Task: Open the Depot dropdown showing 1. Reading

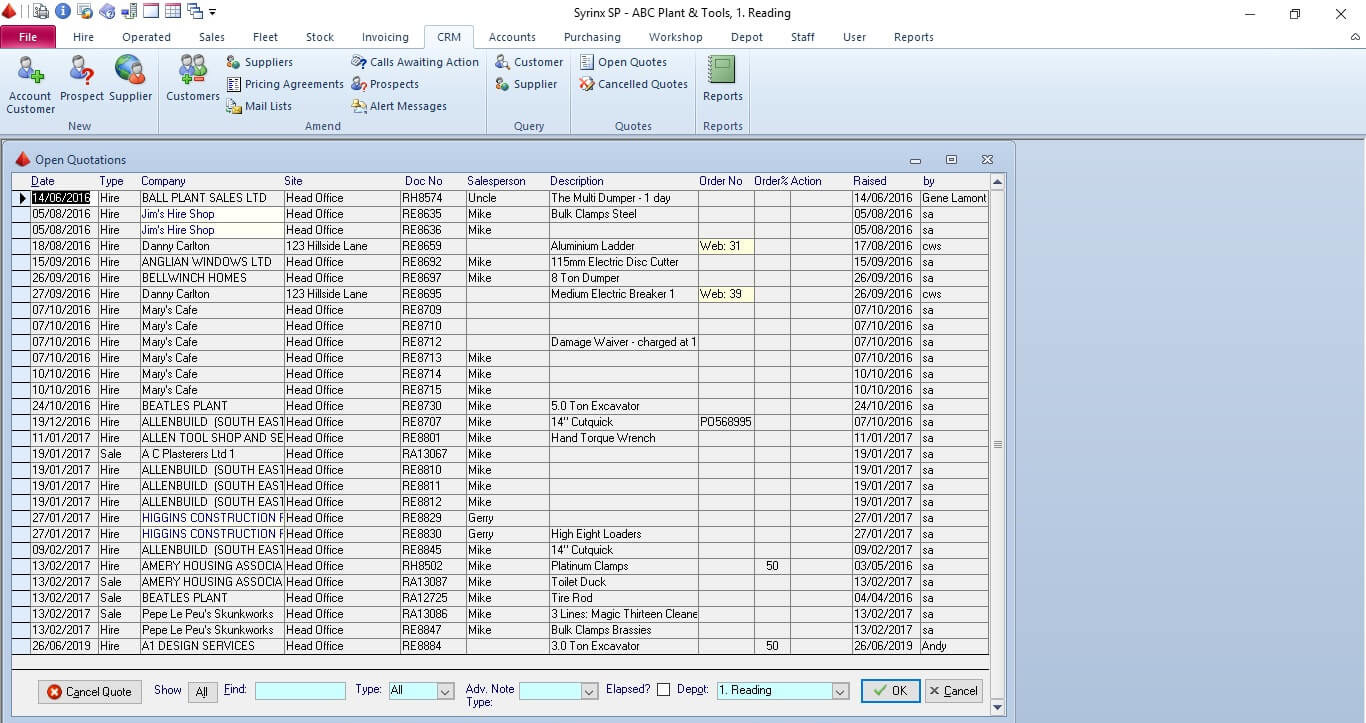Action: (x=841, y=691)
